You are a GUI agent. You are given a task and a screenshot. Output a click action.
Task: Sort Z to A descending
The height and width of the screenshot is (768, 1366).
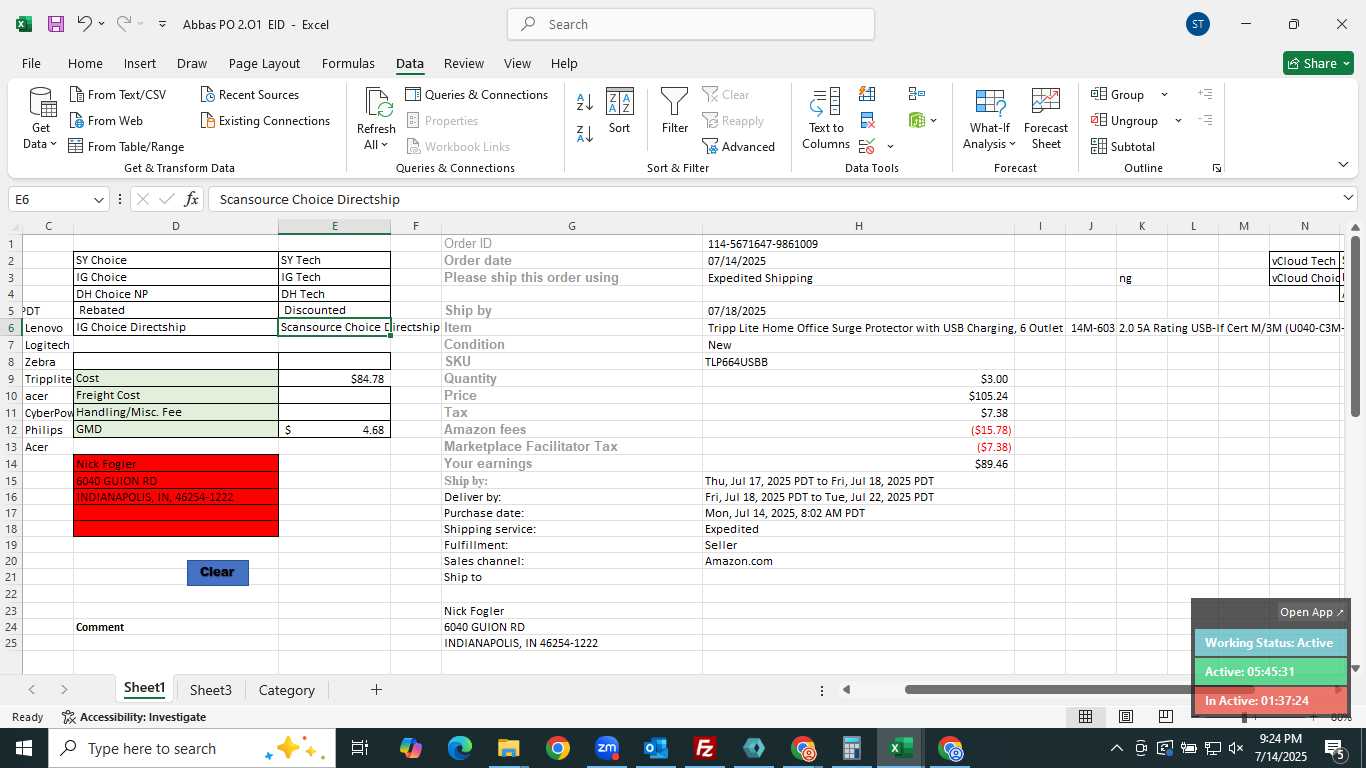[x=585, y=133]
